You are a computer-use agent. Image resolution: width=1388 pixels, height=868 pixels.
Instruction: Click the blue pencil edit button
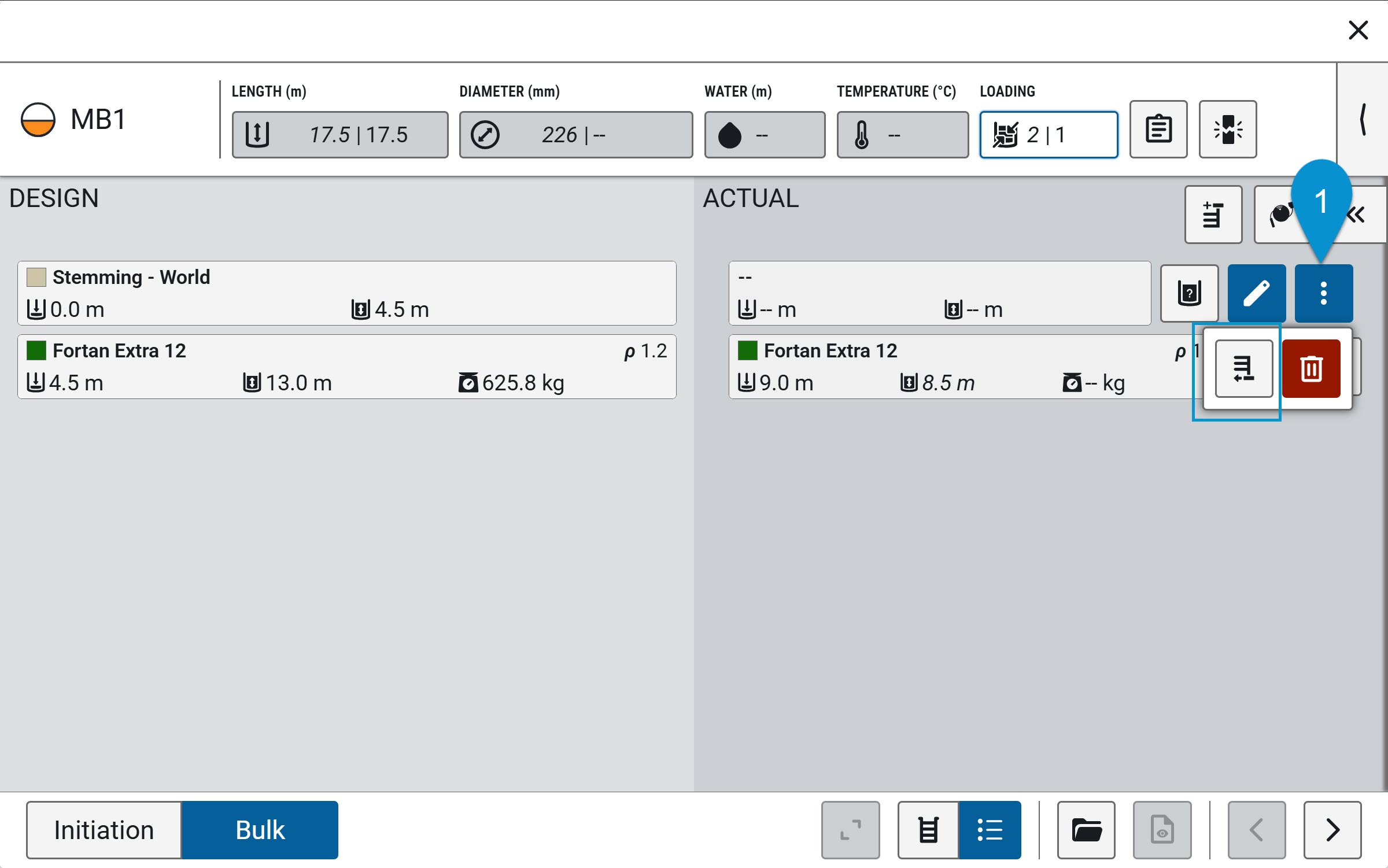pyautogui.click(x=1257, y=293)
